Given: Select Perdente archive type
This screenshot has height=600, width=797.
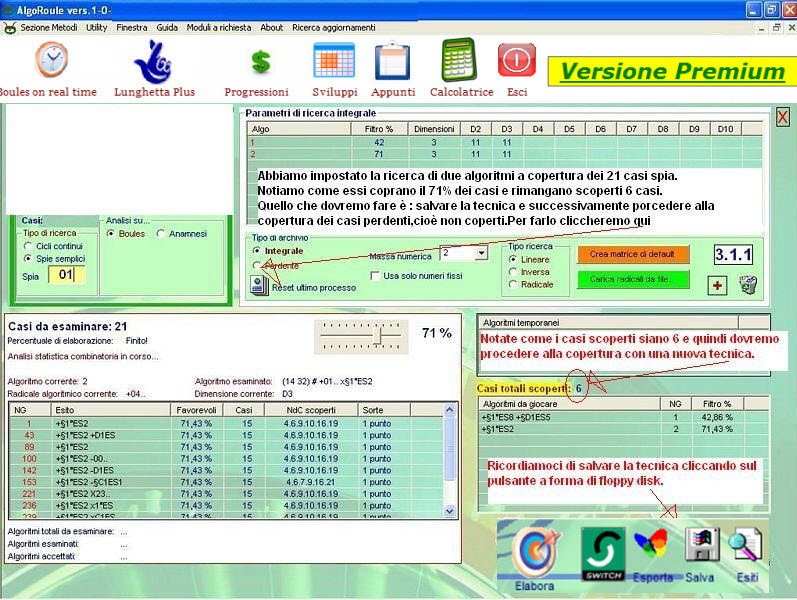Looking at the screenshot, I should 257,265.
